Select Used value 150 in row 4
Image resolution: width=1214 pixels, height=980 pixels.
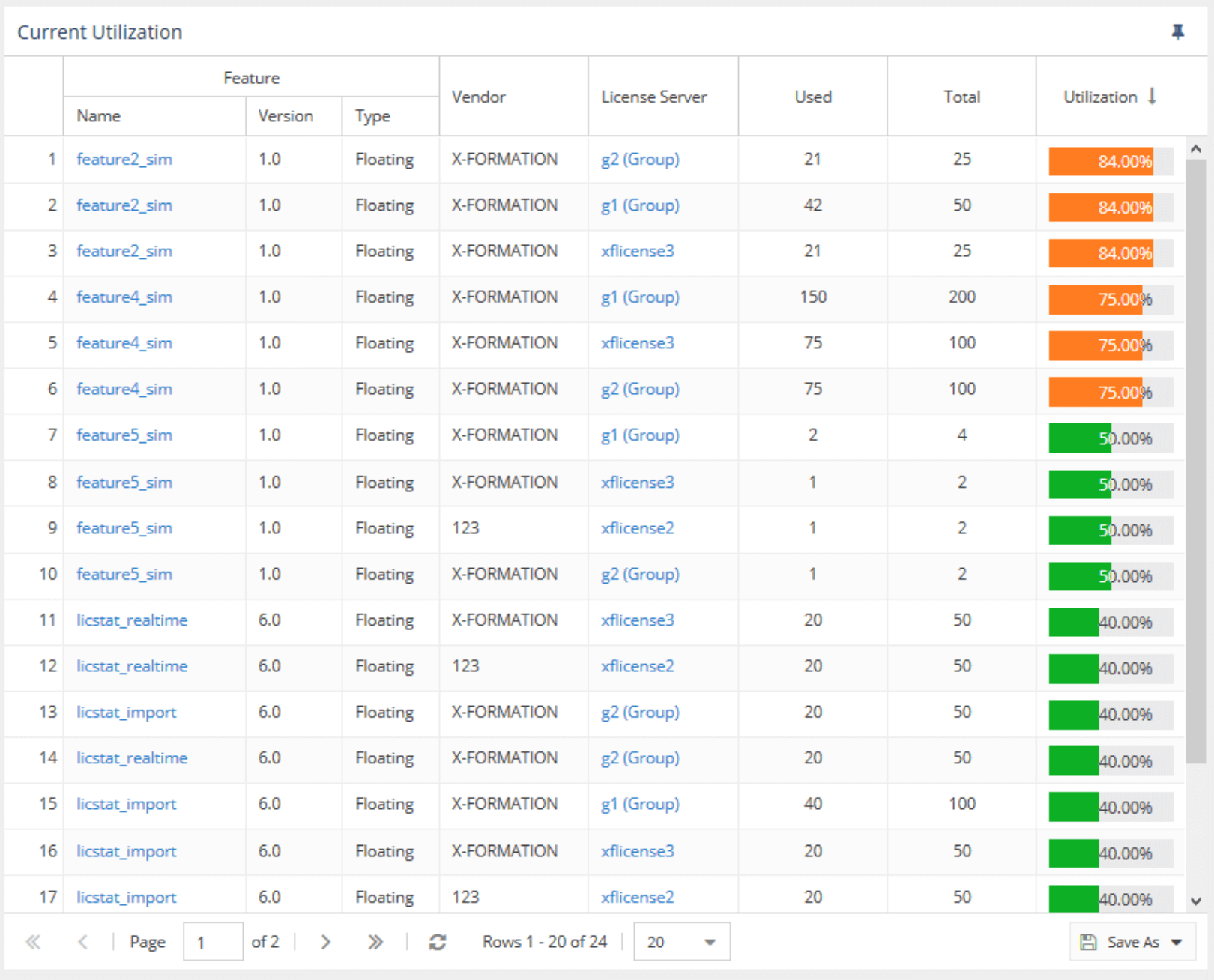(x=813, y=297)
